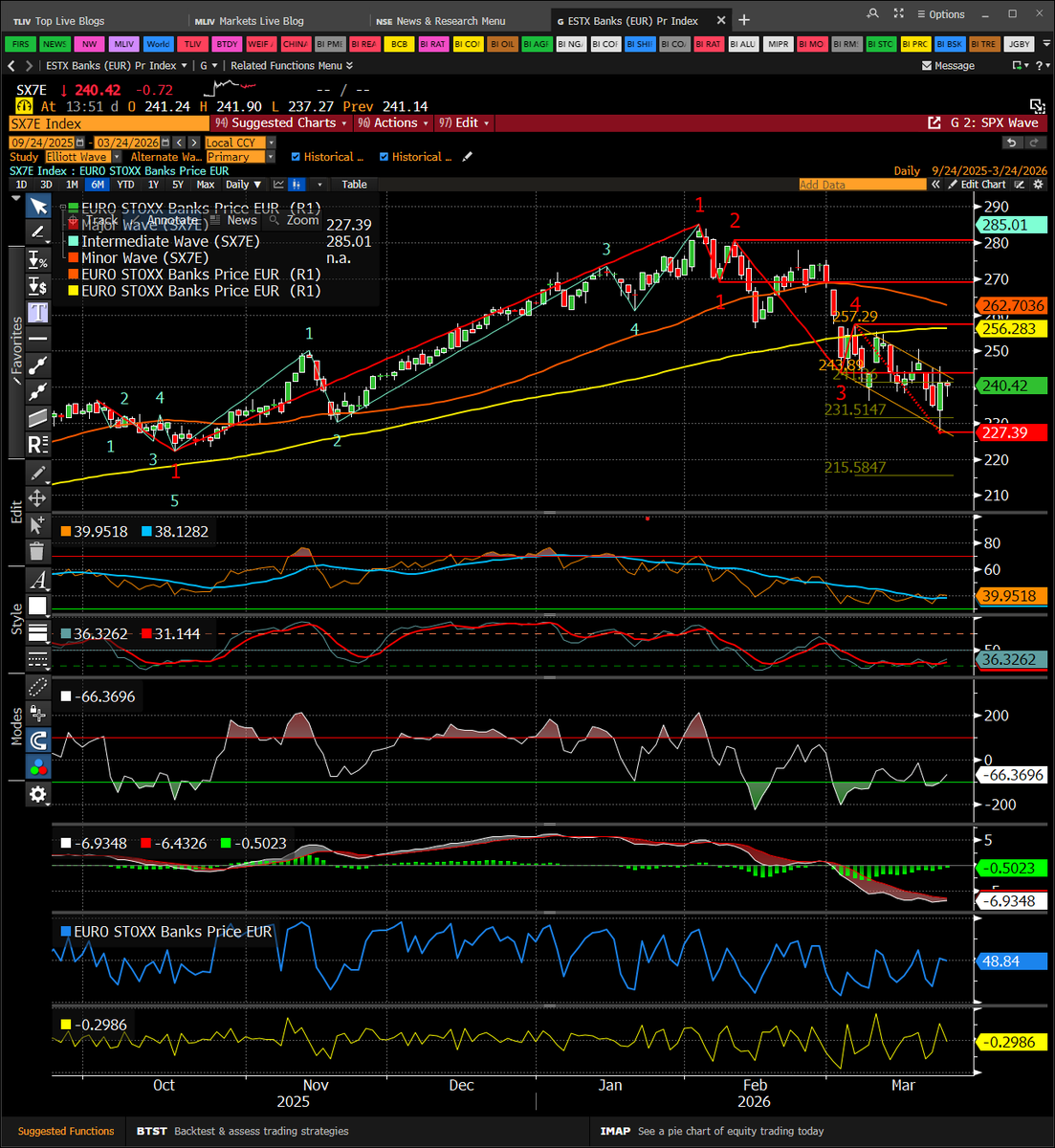The width and height of the screenshot is (1055, 1148).
Task: Click the Table view button
Action: pos(354,185)
